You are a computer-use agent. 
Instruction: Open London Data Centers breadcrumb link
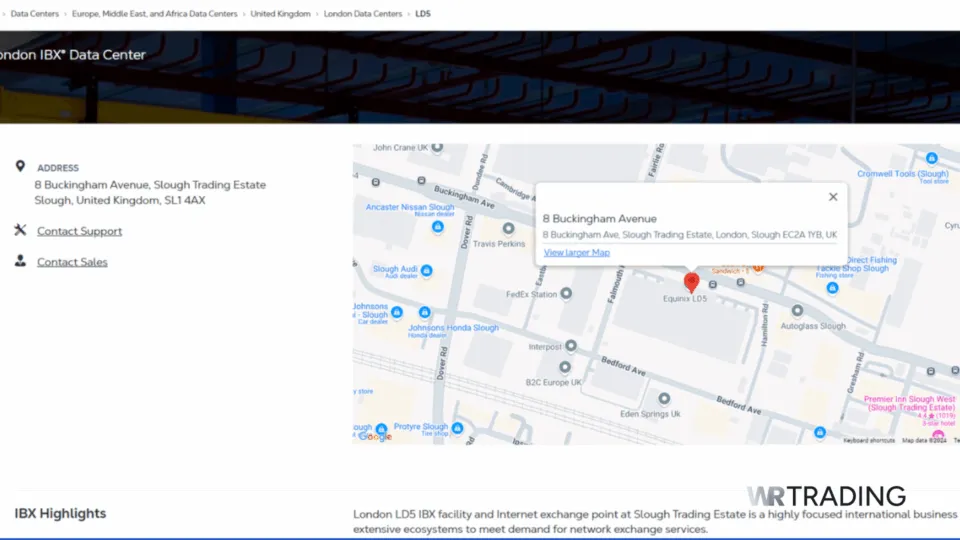[x=362, y=14]
